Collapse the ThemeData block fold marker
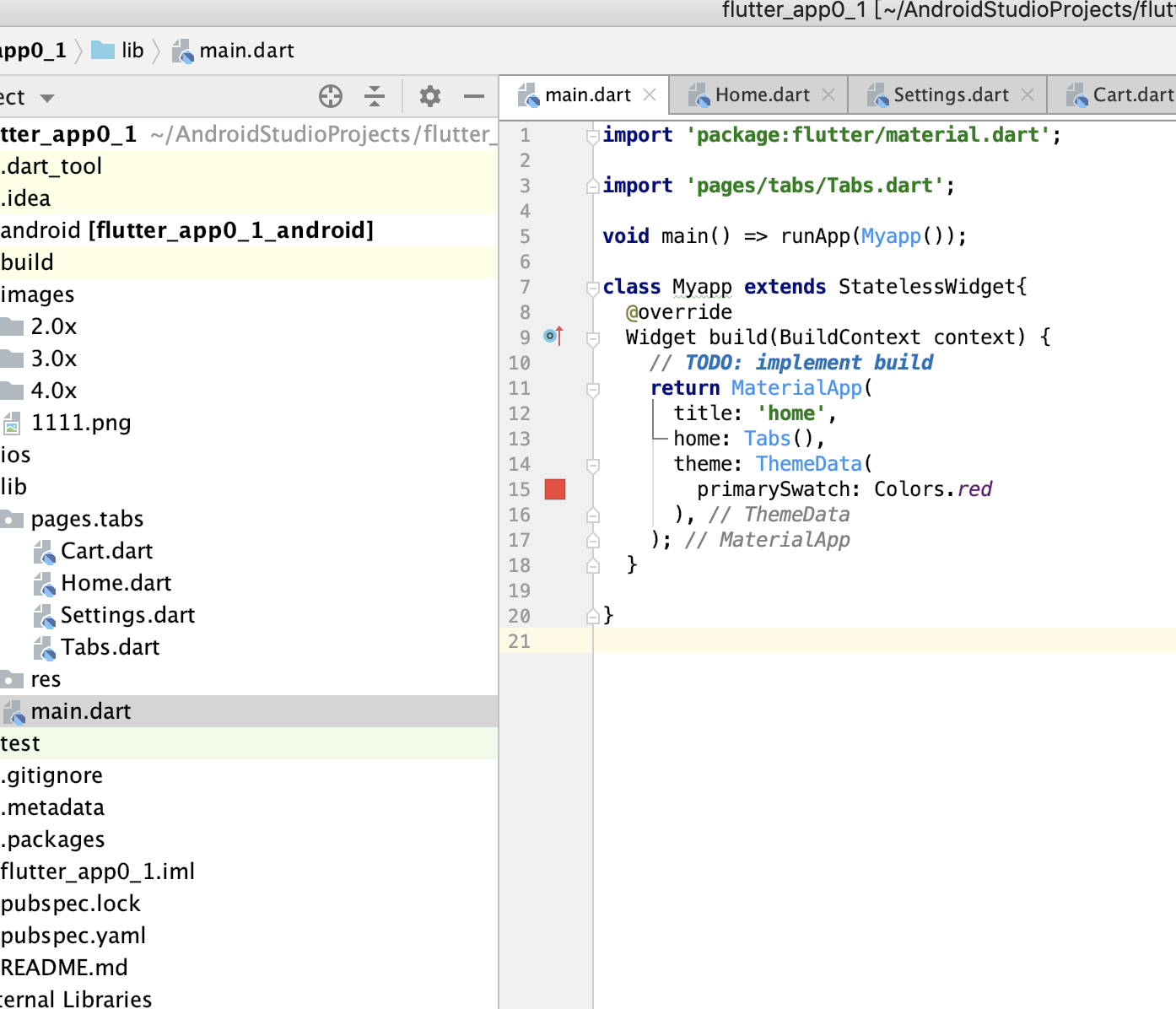Image resolution: width=1176 pixels, height=1009 pixels. point(593,465)
